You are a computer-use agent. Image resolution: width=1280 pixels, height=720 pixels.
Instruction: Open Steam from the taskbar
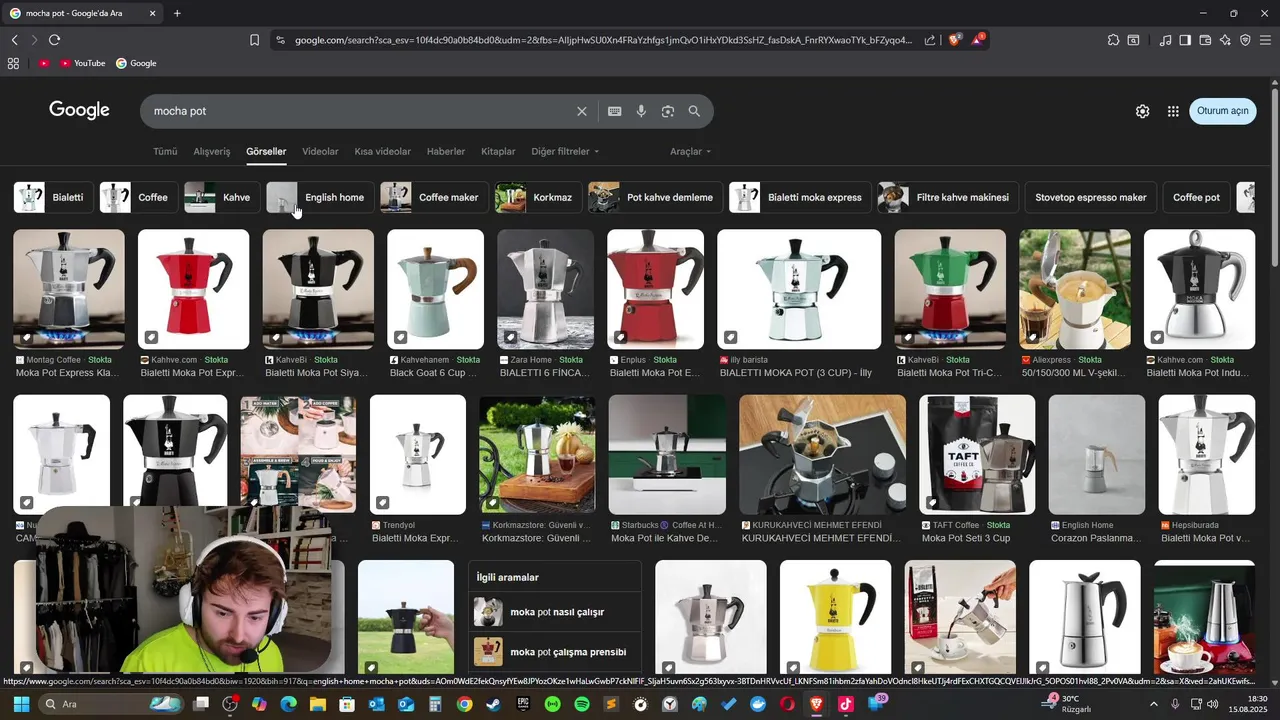coord(493,704)
